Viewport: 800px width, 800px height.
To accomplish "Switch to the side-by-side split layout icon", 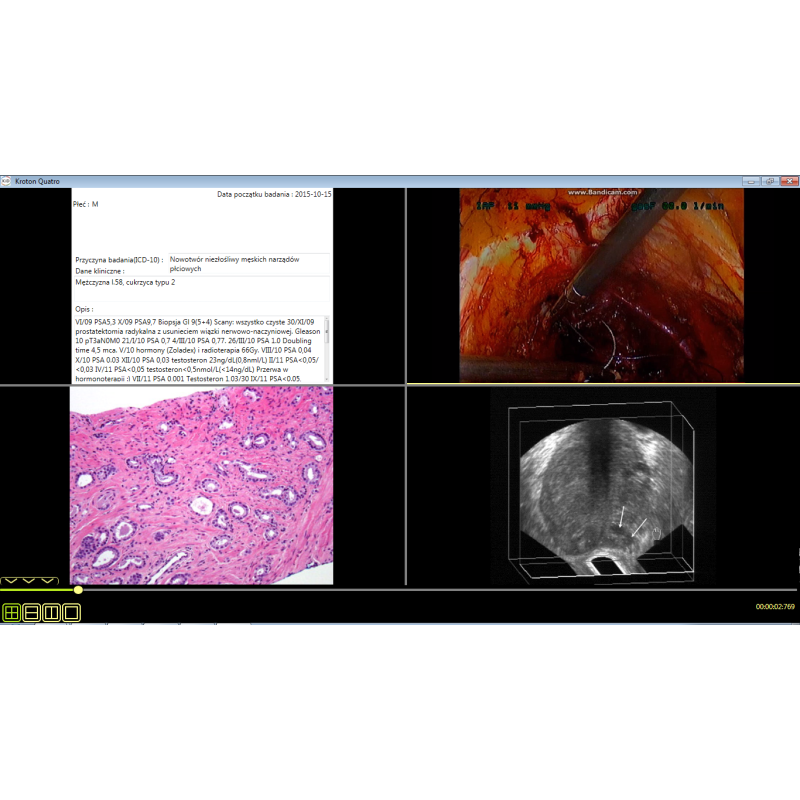I will [52, 612].
